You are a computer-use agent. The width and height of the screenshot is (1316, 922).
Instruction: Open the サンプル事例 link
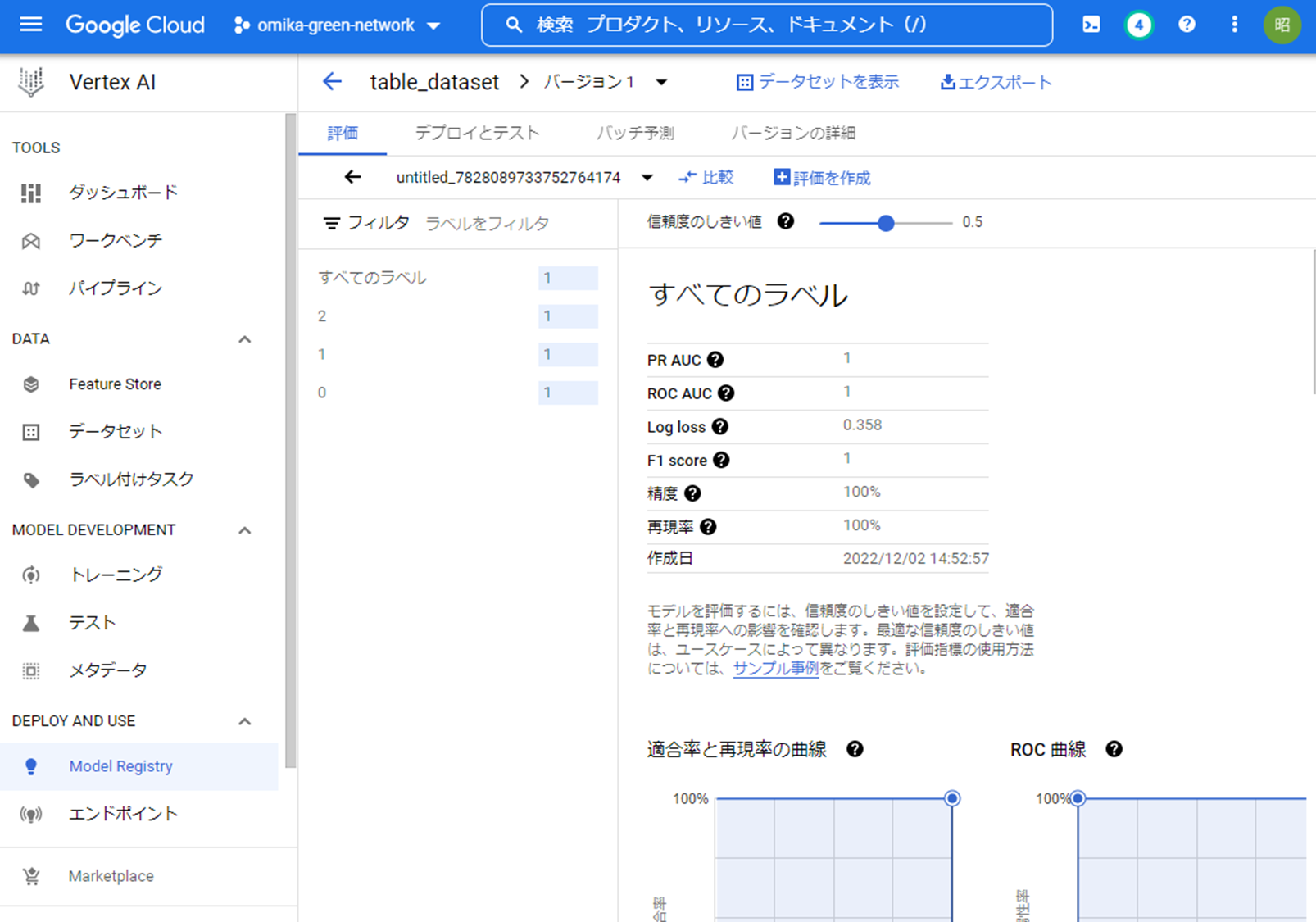[x=775, y=668]
